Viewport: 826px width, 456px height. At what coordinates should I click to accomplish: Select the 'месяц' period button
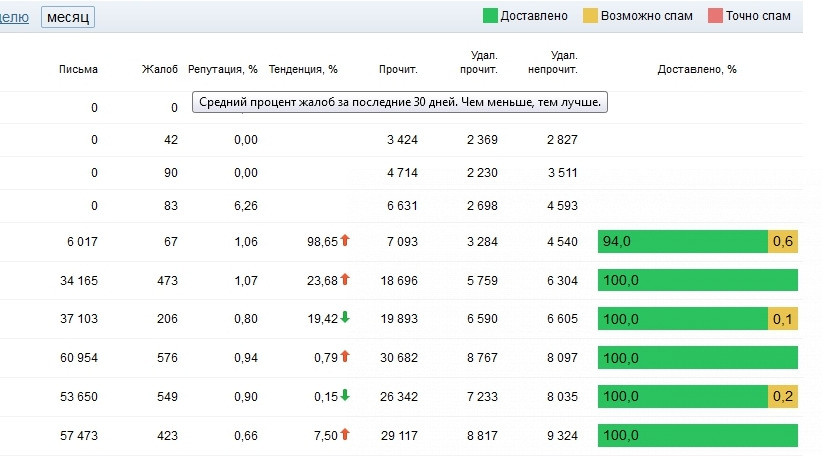point(68,17)
